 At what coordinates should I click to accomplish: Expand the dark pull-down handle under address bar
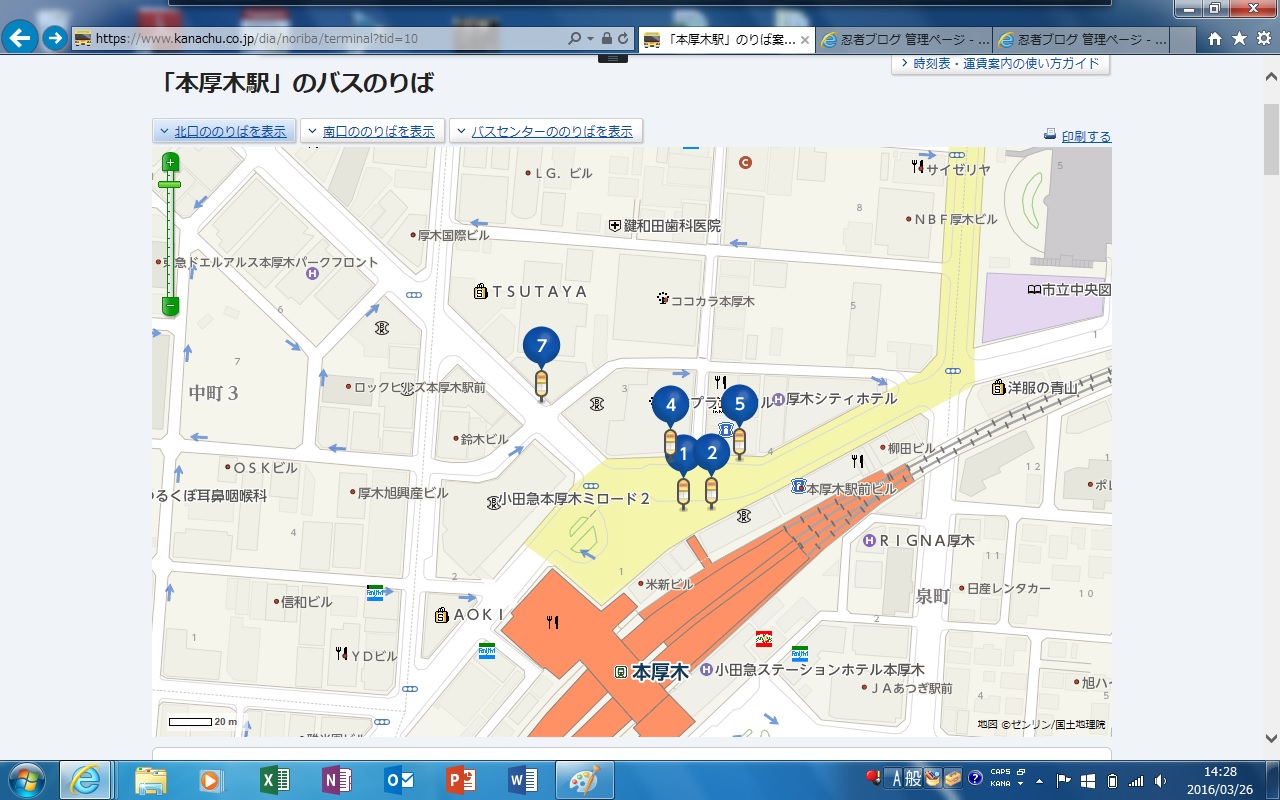612,58
